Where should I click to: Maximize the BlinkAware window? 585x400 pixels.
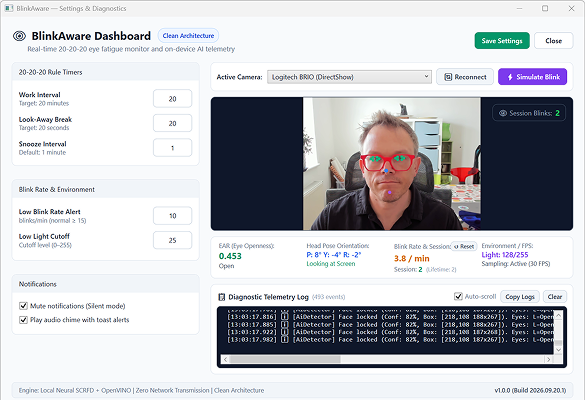pyautogui.click(x=545, y=8)
